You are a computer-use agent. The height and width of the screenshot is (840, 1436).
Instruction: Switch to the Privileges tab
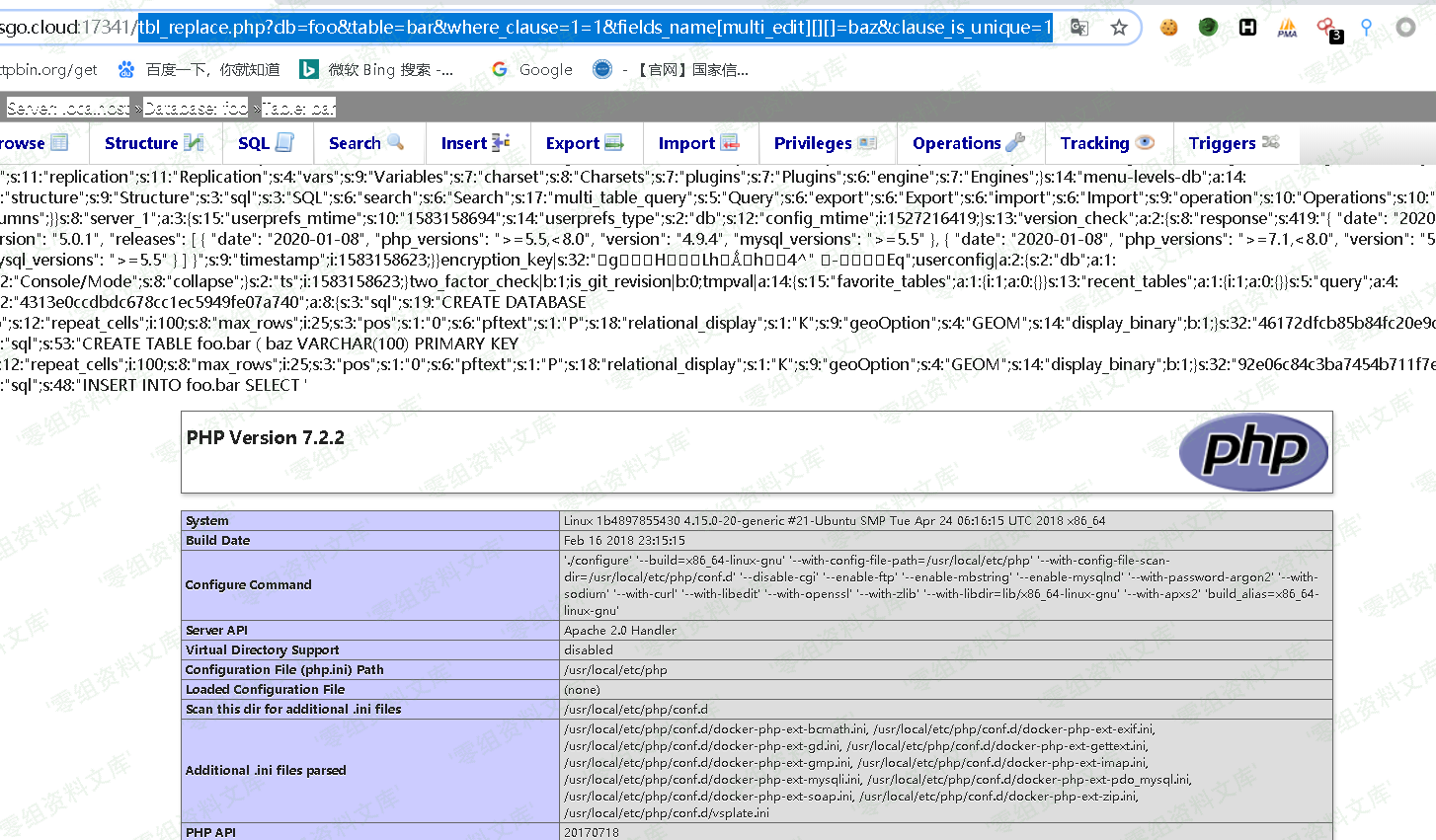click(x=825, y=143)
